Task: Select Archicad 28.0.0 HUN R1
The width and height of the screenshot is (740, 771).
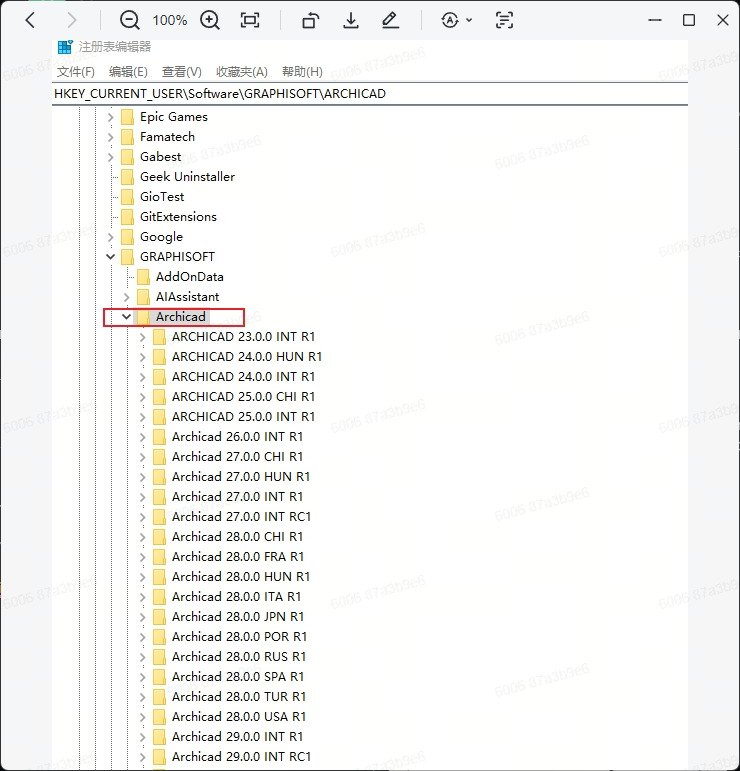Action: pyautogui.click(x=241, y=577)
